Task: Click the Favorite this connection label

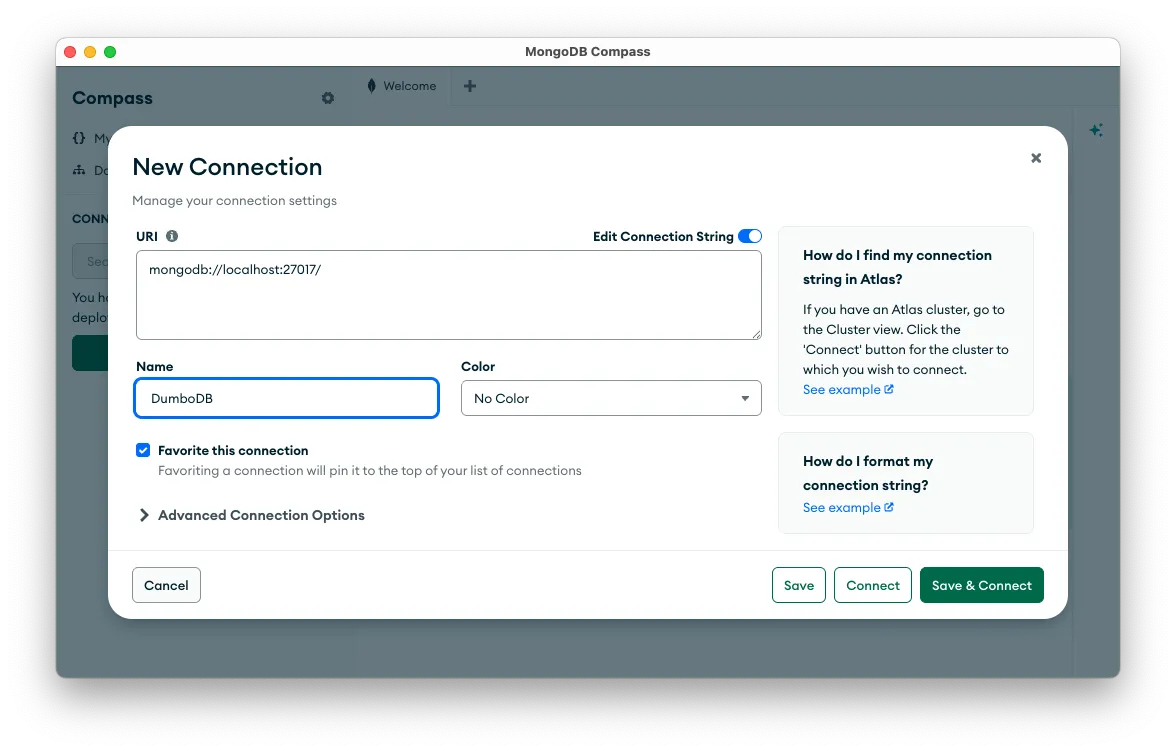Action: coord(233,451)
